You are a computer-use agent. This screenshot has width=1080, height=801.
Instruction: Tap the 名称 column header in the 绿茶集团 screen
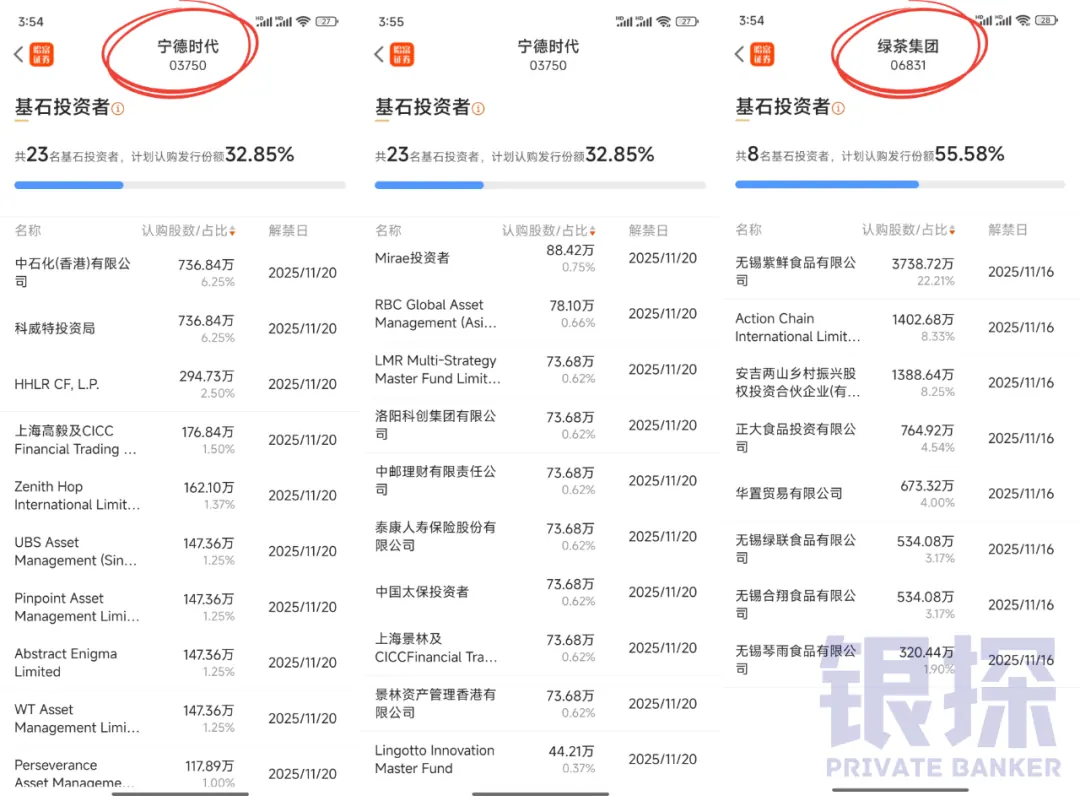tap(749, 230)
